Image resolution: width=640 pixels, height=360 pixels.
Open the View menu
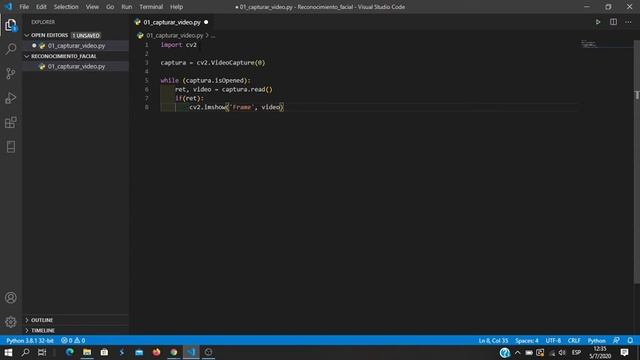point(92,7)
